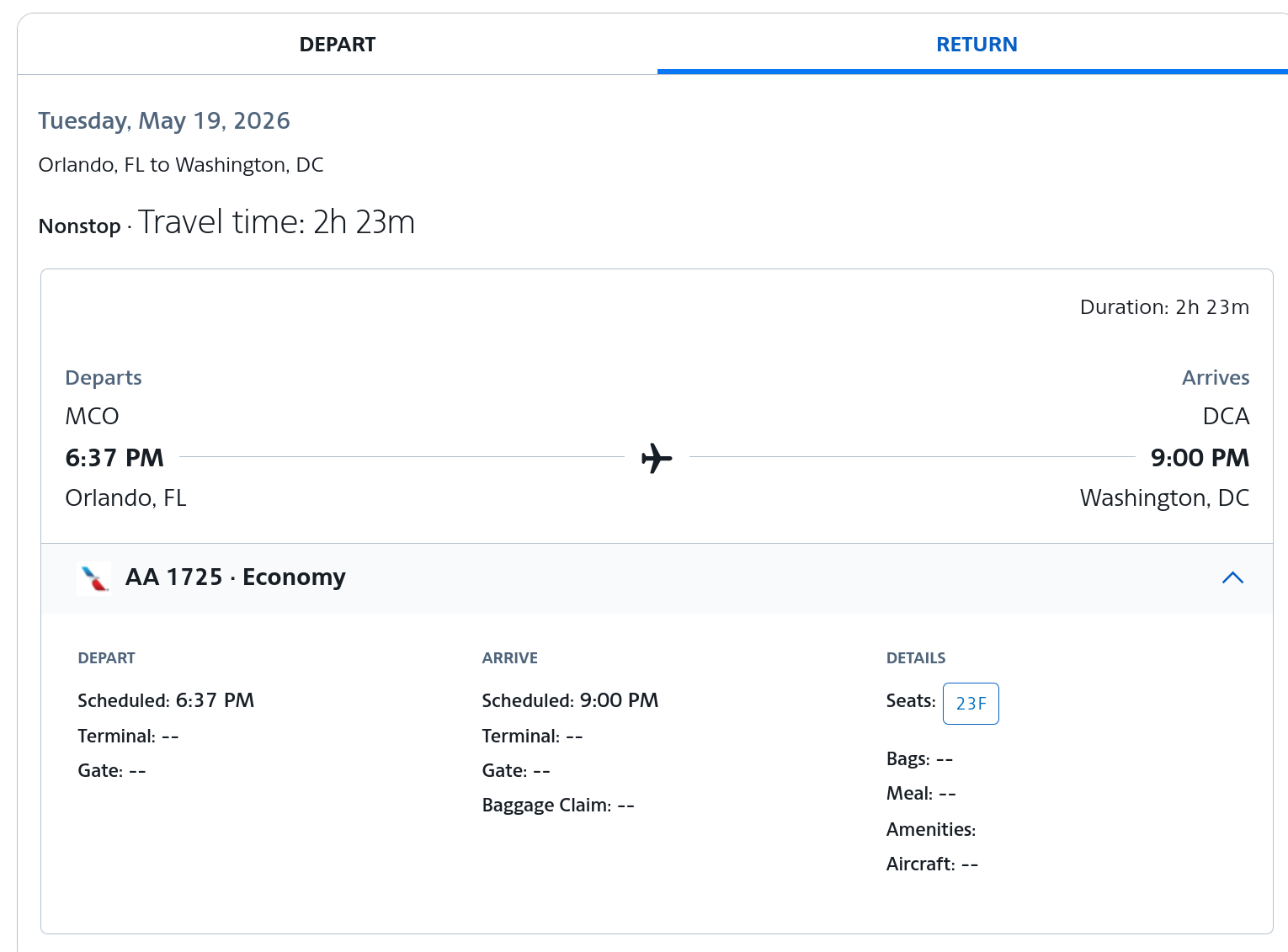Click the Bags field in Details
Image resolution: width=1288 pixels, height=952 pixels.
click(x=918, y=759)
